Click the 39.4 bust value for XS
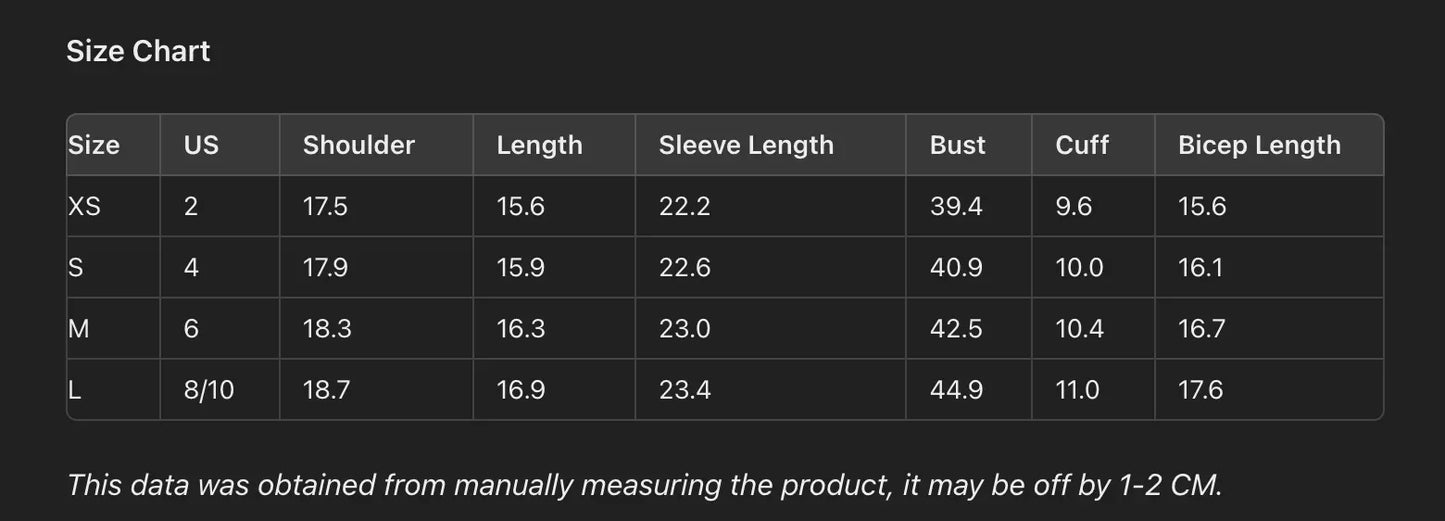Image resolution: width=1445 pixels, height=521 pixels. pos(956,207)
